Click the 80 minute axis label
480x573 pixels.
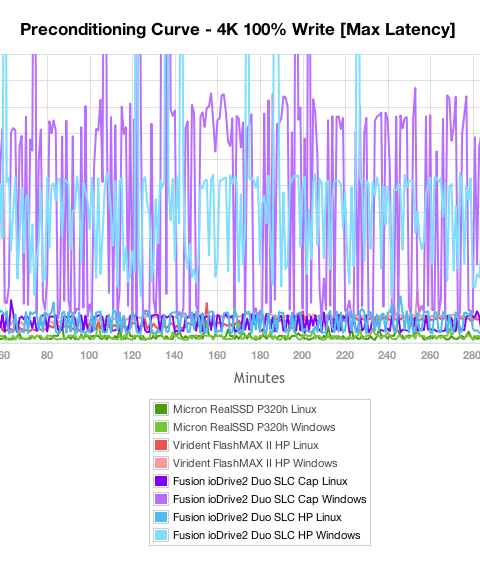[x=47, y=355]
